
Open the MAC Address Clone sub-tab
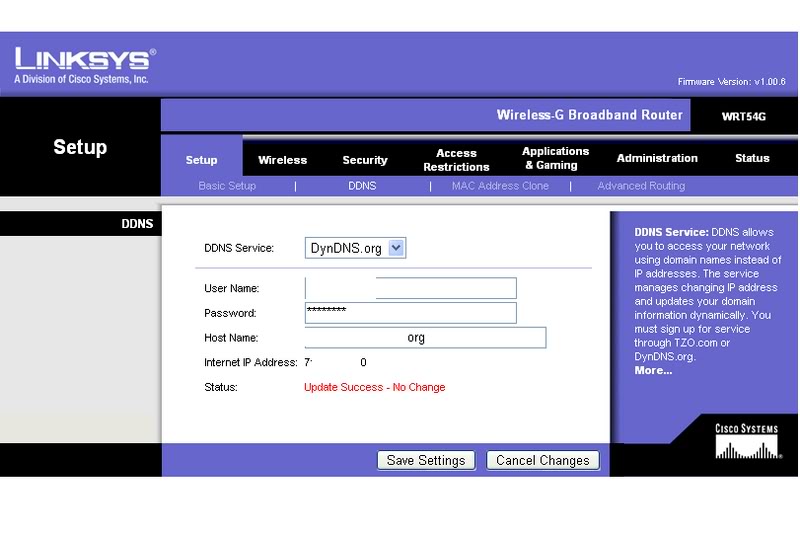pyautogui.click(x=500, y=186)
